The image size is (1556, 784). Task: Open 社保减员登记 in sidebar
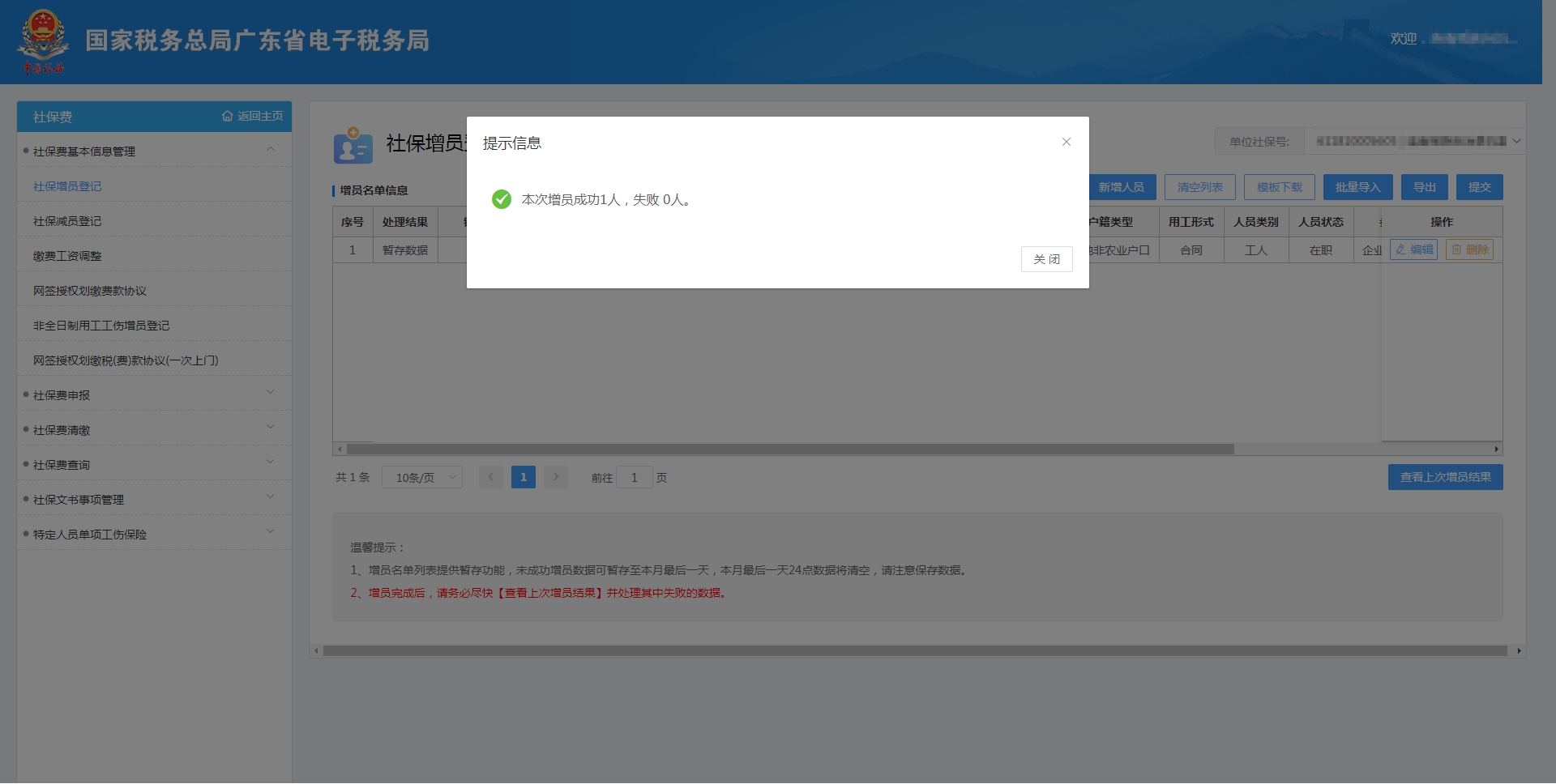coord(67,221)
